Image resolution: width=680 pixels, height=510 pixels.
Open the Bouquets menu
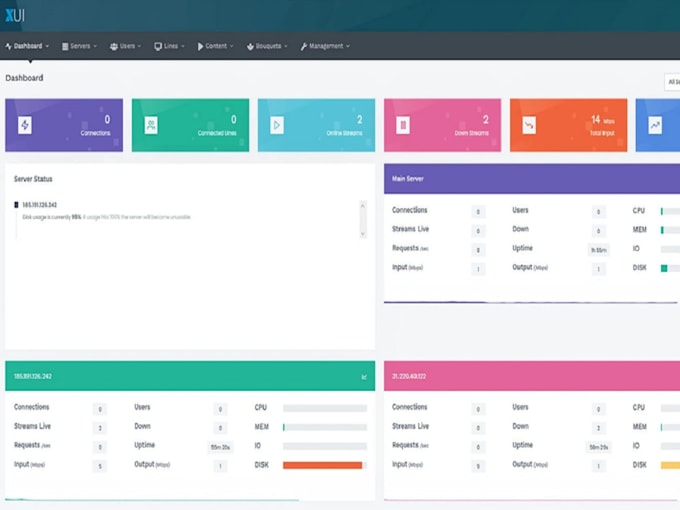(x=267, y=46)
